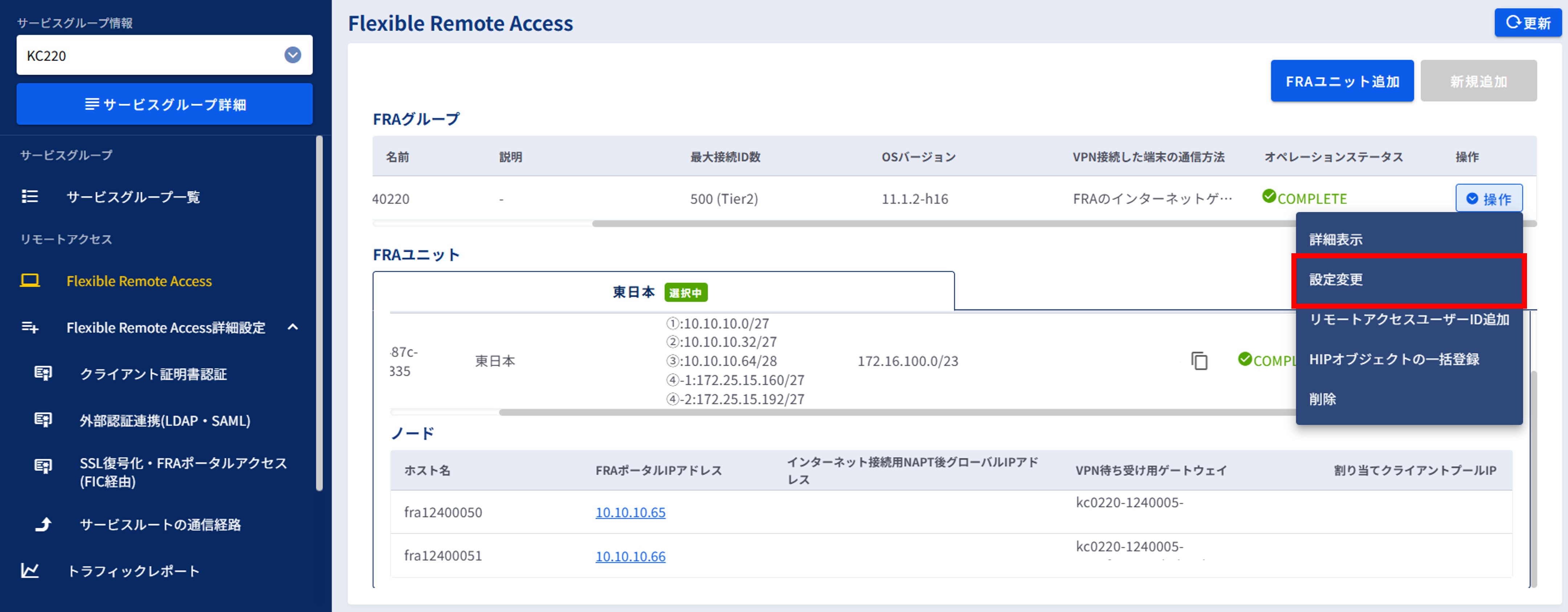Click the 外部認証連携(LDAP・SAML) sidebar icon
The height and width of the screenshot is (612, 1568).
pyautogui.click(x=43, y=420)
